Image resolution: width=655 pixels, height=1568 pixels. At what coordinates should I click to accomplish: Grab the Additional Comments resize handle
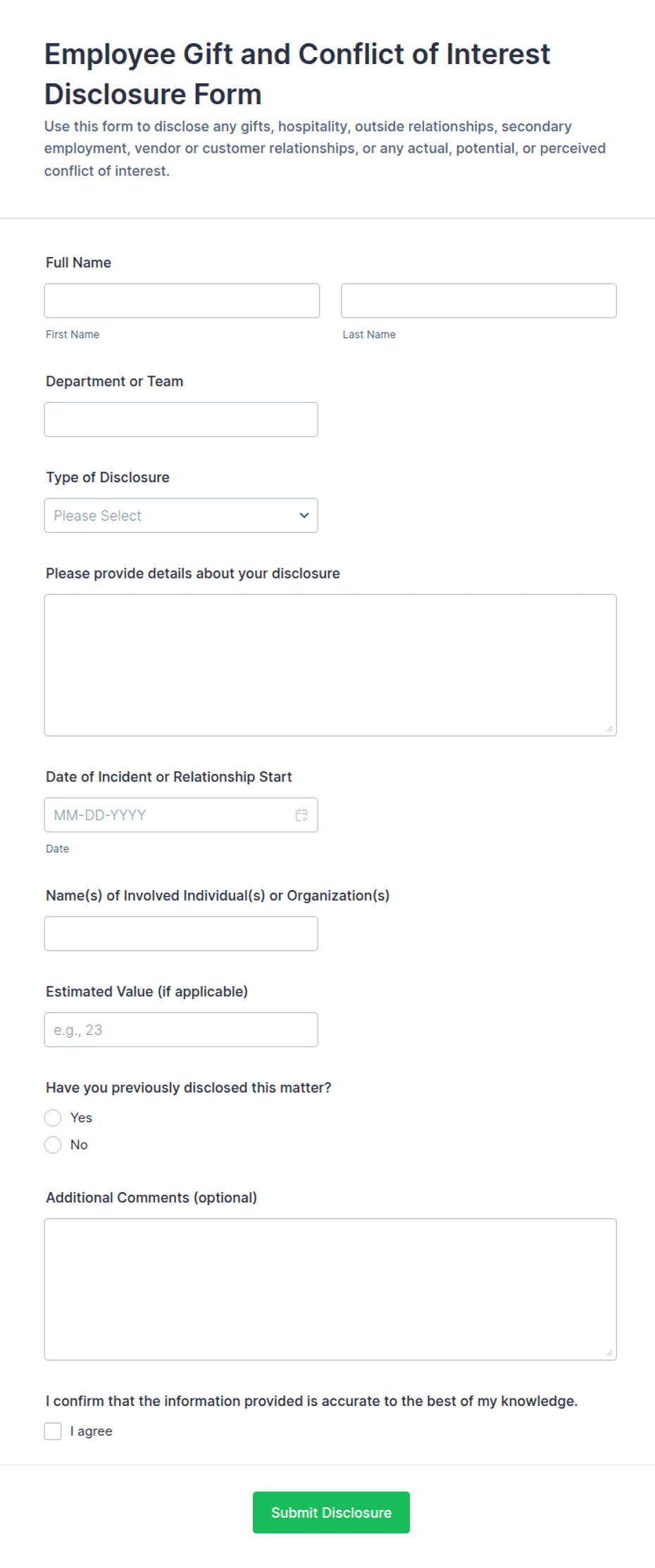click(609, 1353)
